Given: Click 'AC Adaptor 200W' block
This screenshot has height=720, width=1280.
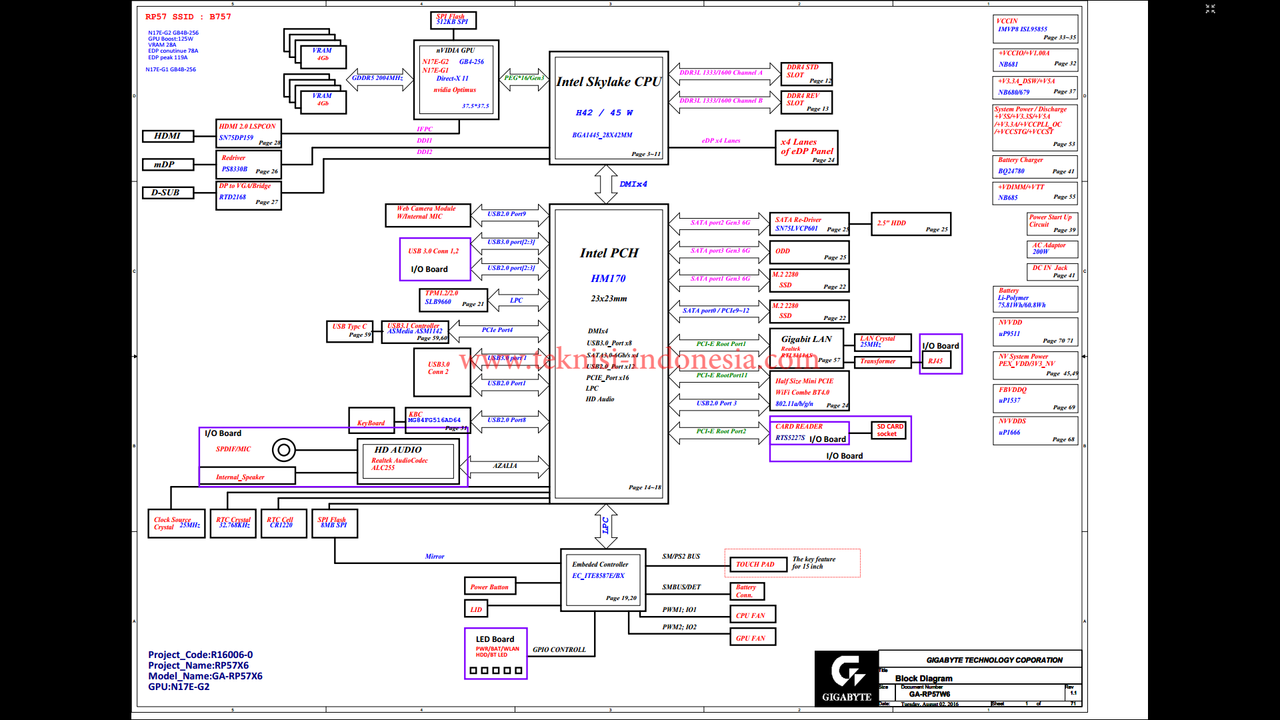Looking at the screenshot, I should 1053,249.
